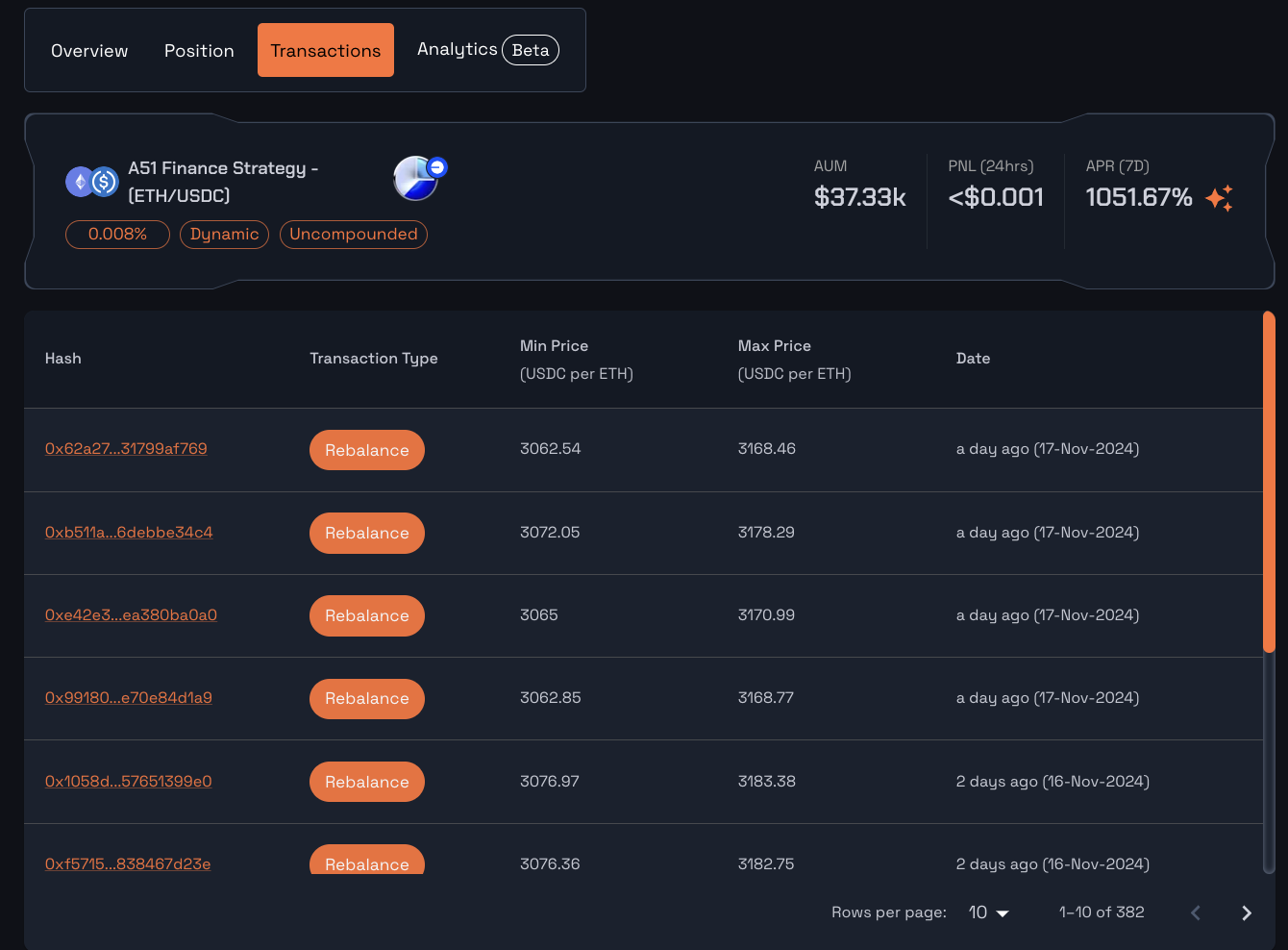Open the Position tab
The width and height of the screenshot is (1288, 950).
(199, 51)
